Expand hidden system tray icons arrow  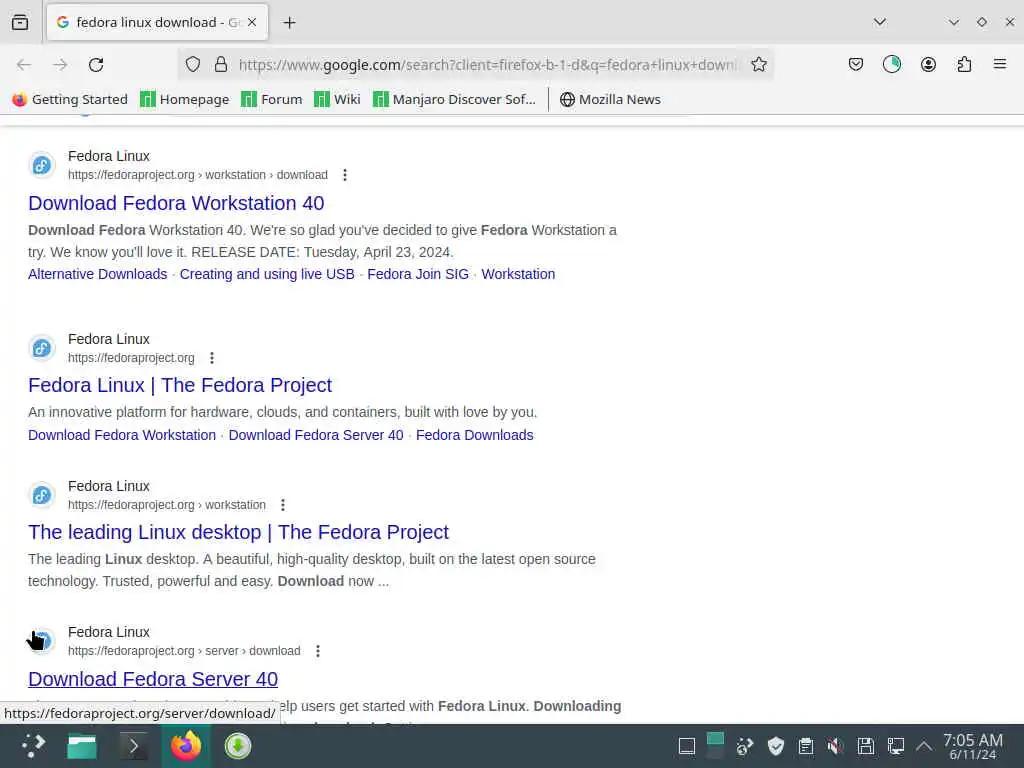click(x=923, y=746)
